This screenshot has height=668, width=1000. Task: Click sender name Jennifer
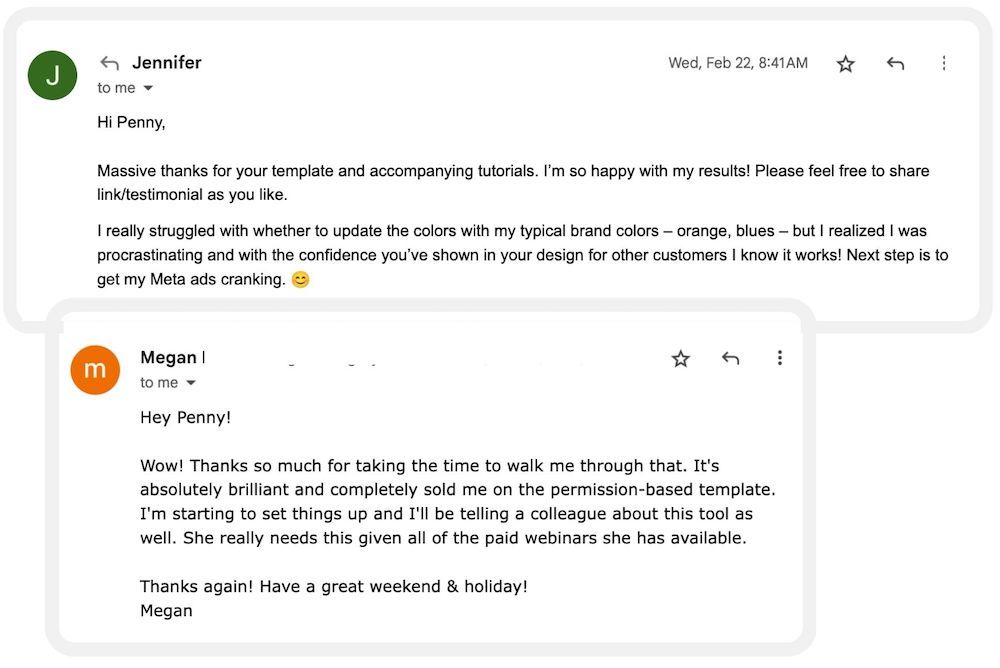pyautogui.click(x=167, y=63)
